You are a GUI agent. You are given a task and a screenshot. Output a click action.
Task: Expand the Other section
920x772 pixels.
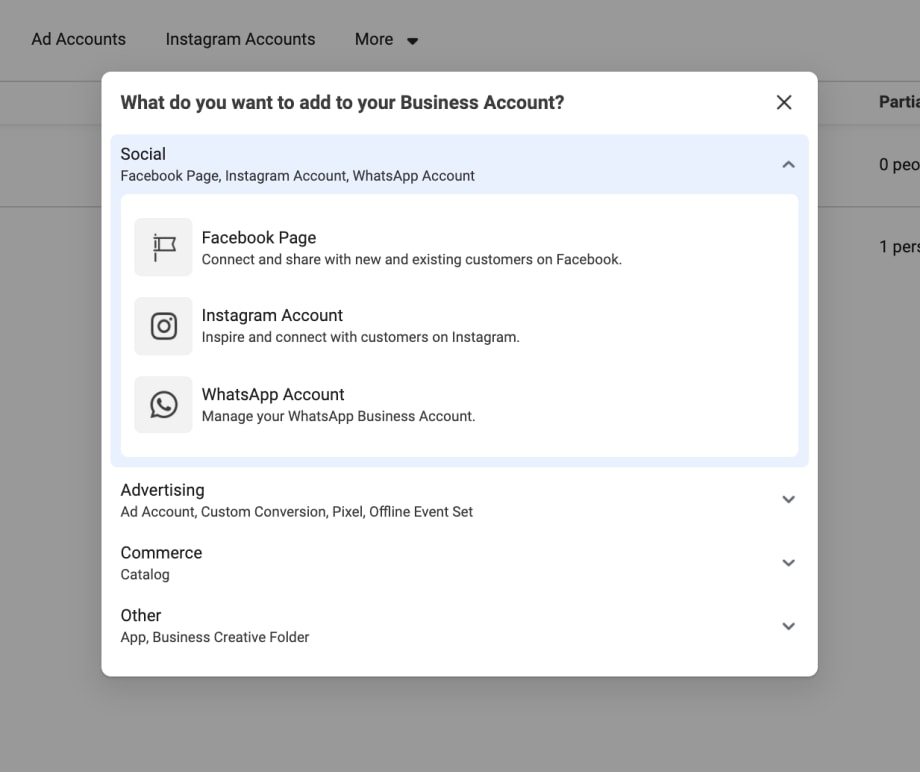pos(789,625)
